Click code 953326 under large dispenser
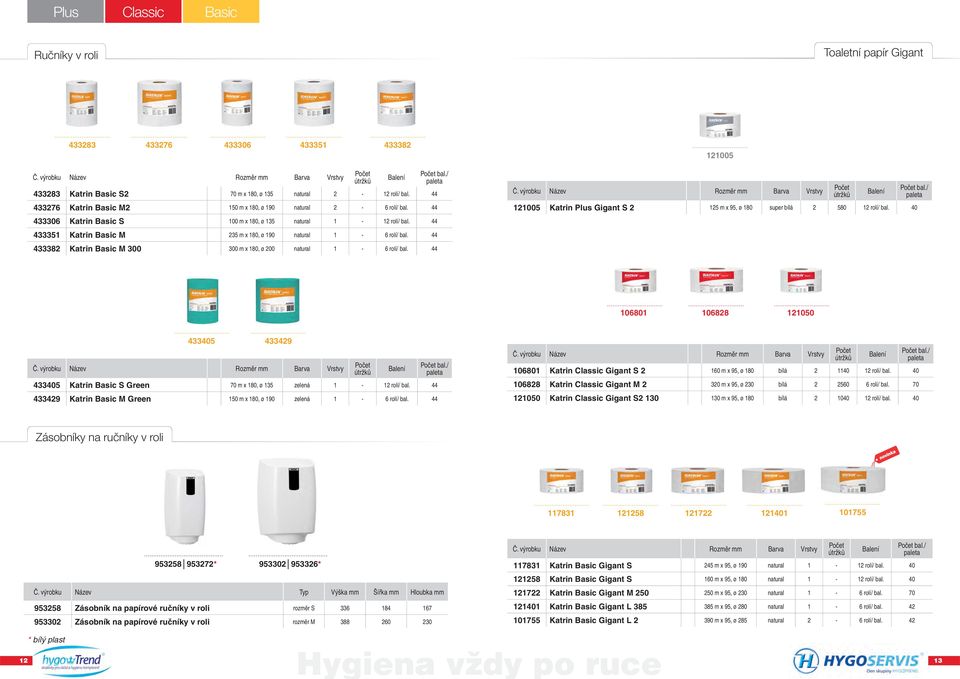 click(x=306, y=564)
